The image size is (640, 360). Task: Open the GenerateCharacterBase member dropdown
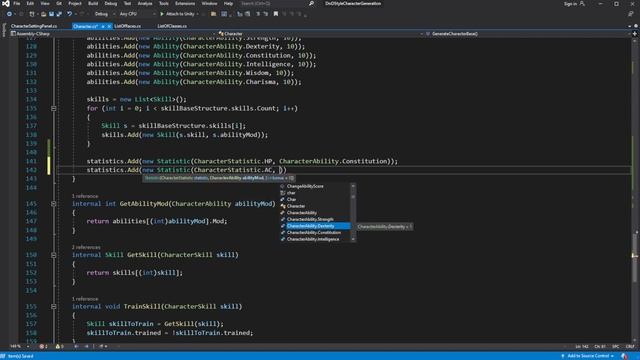(x=528, y=34)
